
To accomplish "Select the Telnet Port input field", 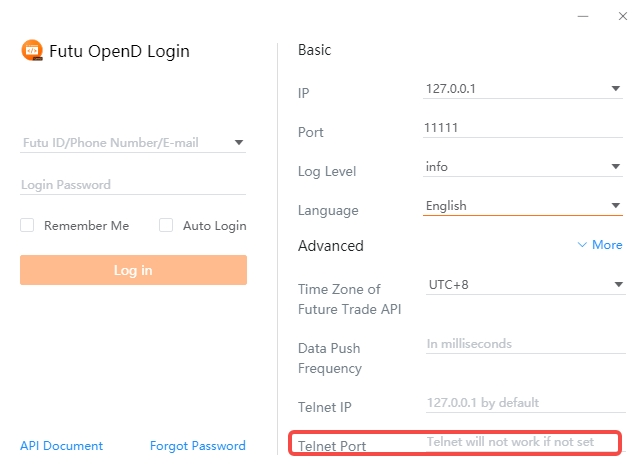I will [520, 441].
